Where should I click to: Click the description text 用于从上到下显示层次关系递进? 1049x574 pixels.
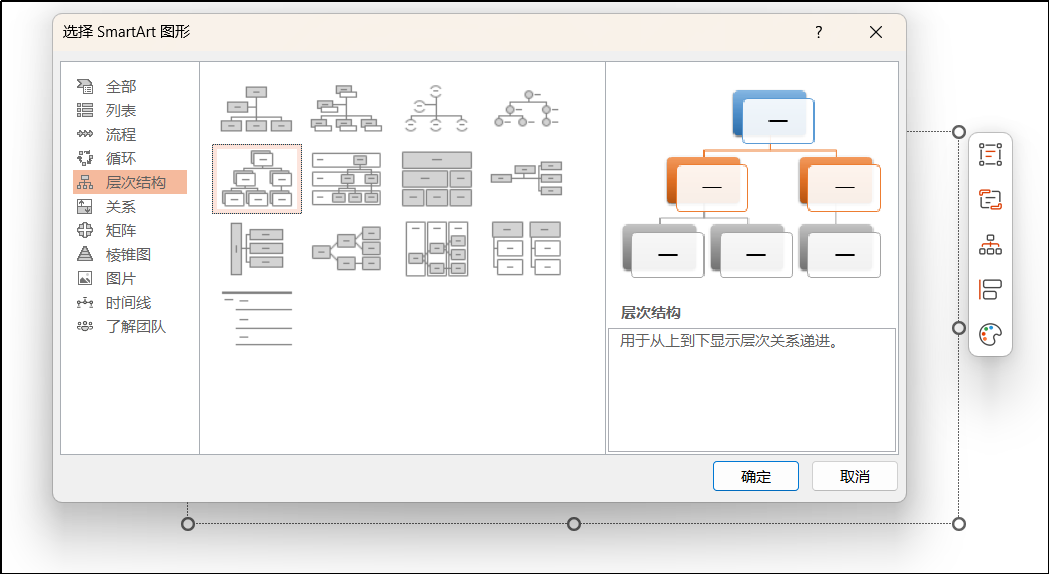(x=729, y=342)
